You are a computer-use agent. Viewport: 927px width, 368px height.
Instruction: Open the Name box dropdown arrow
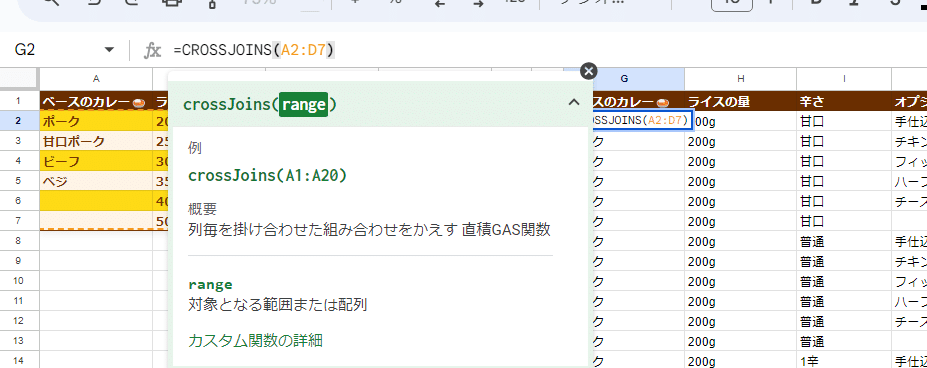[109, 50]
